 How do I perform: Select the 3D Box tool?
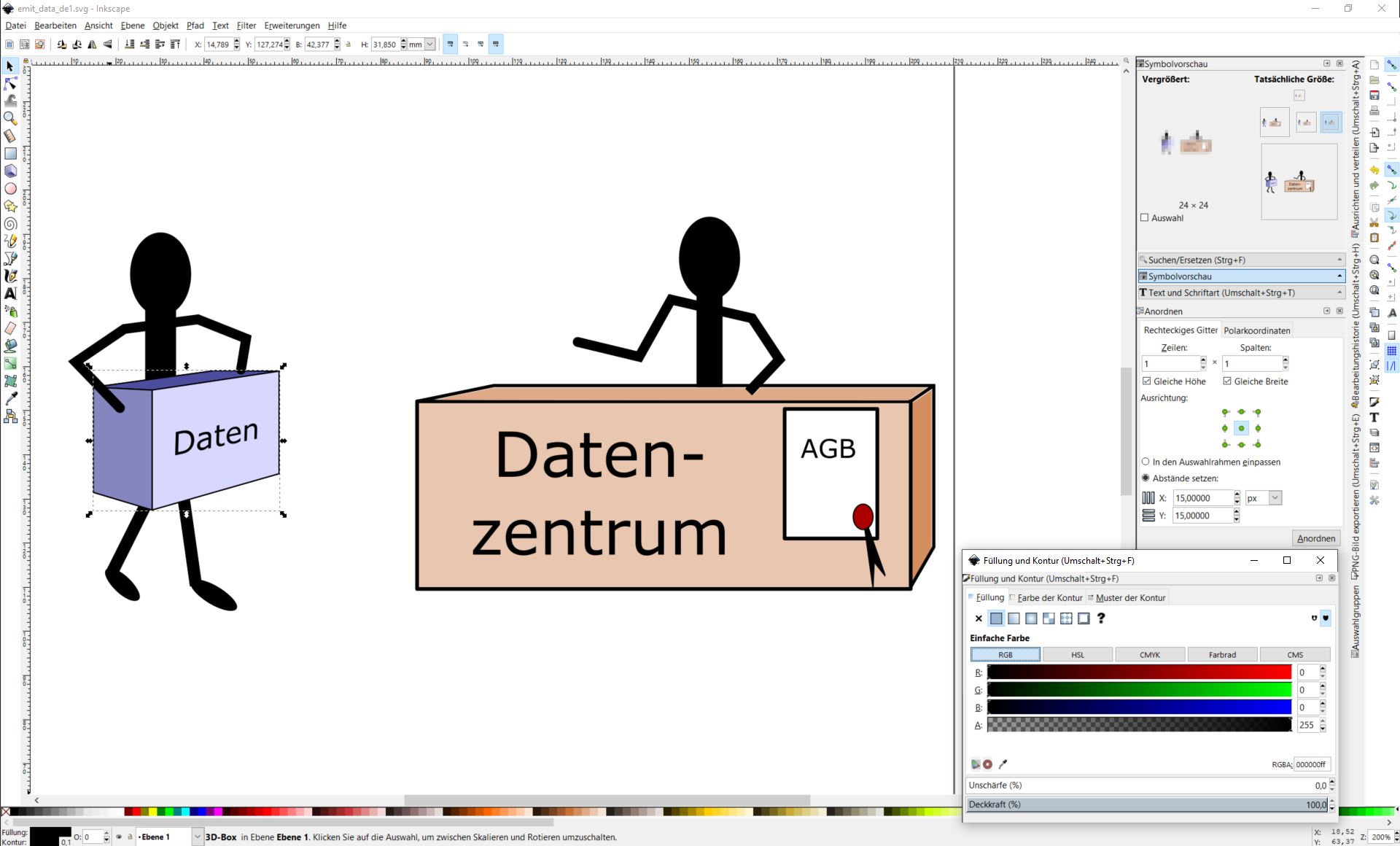10,171
